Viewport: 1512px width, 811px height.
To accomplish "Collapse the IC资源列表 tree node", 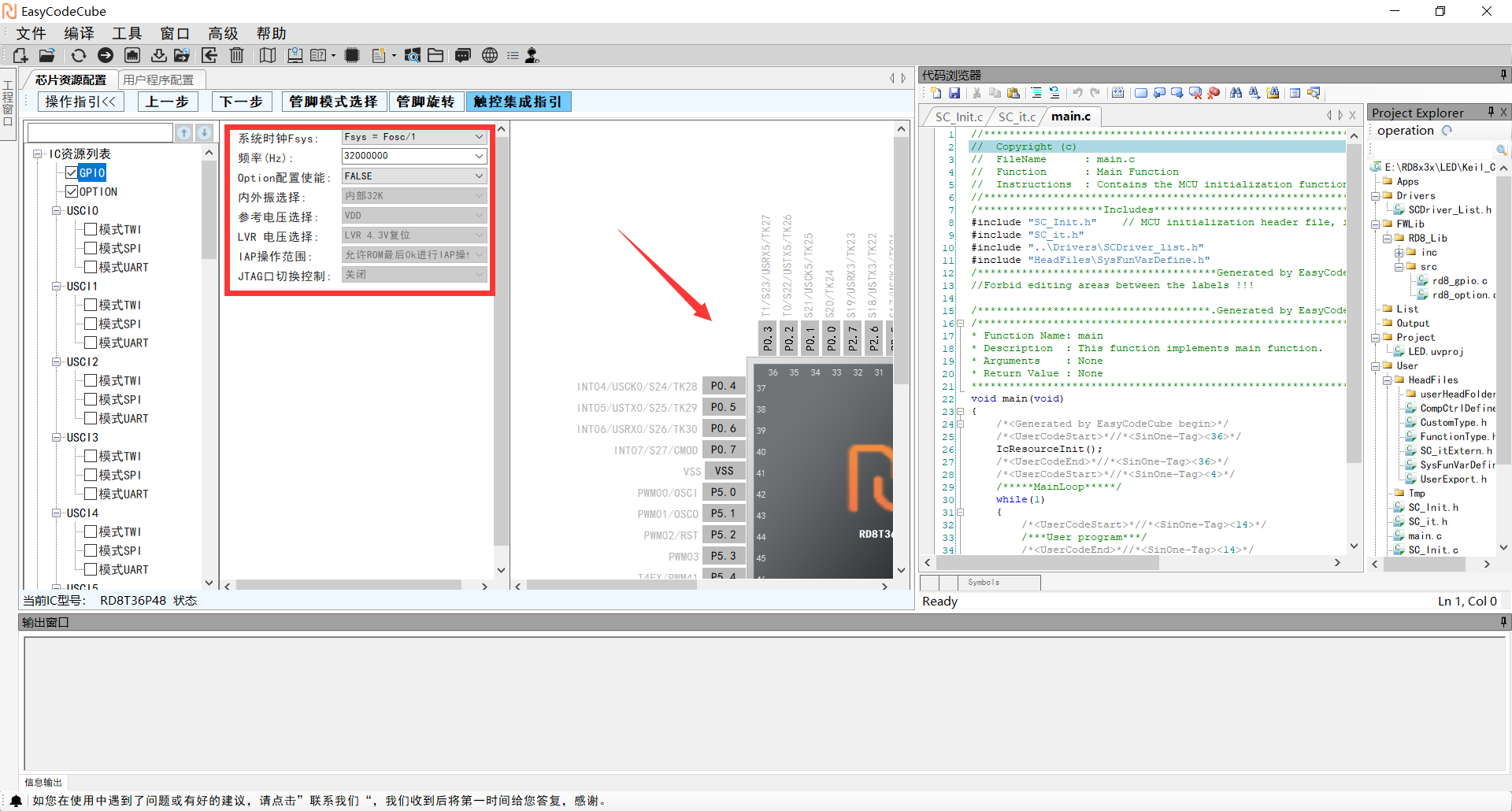I will coord(37,154).
